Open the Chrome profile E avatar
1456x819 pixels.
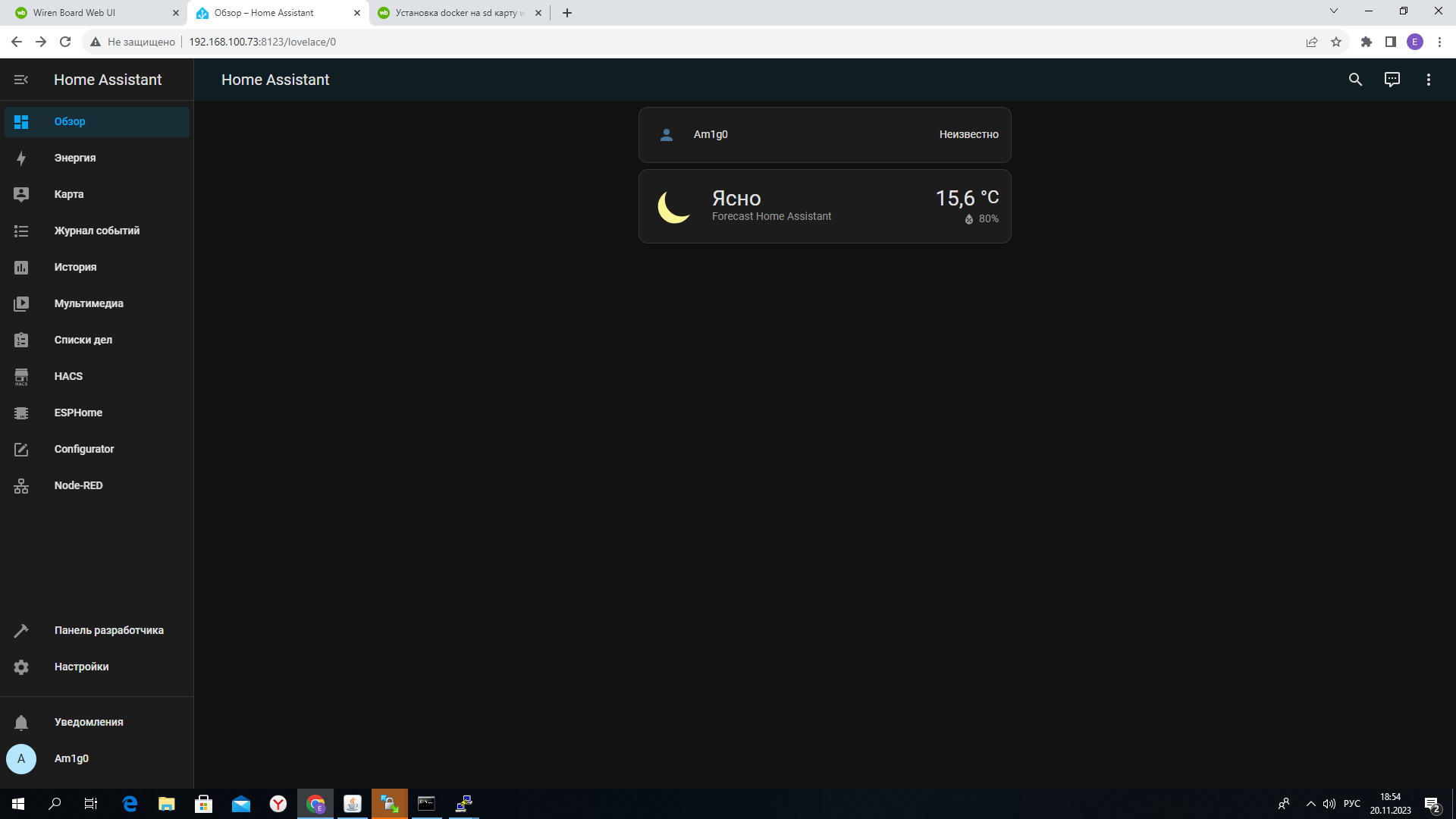(x=1415, y=42)
